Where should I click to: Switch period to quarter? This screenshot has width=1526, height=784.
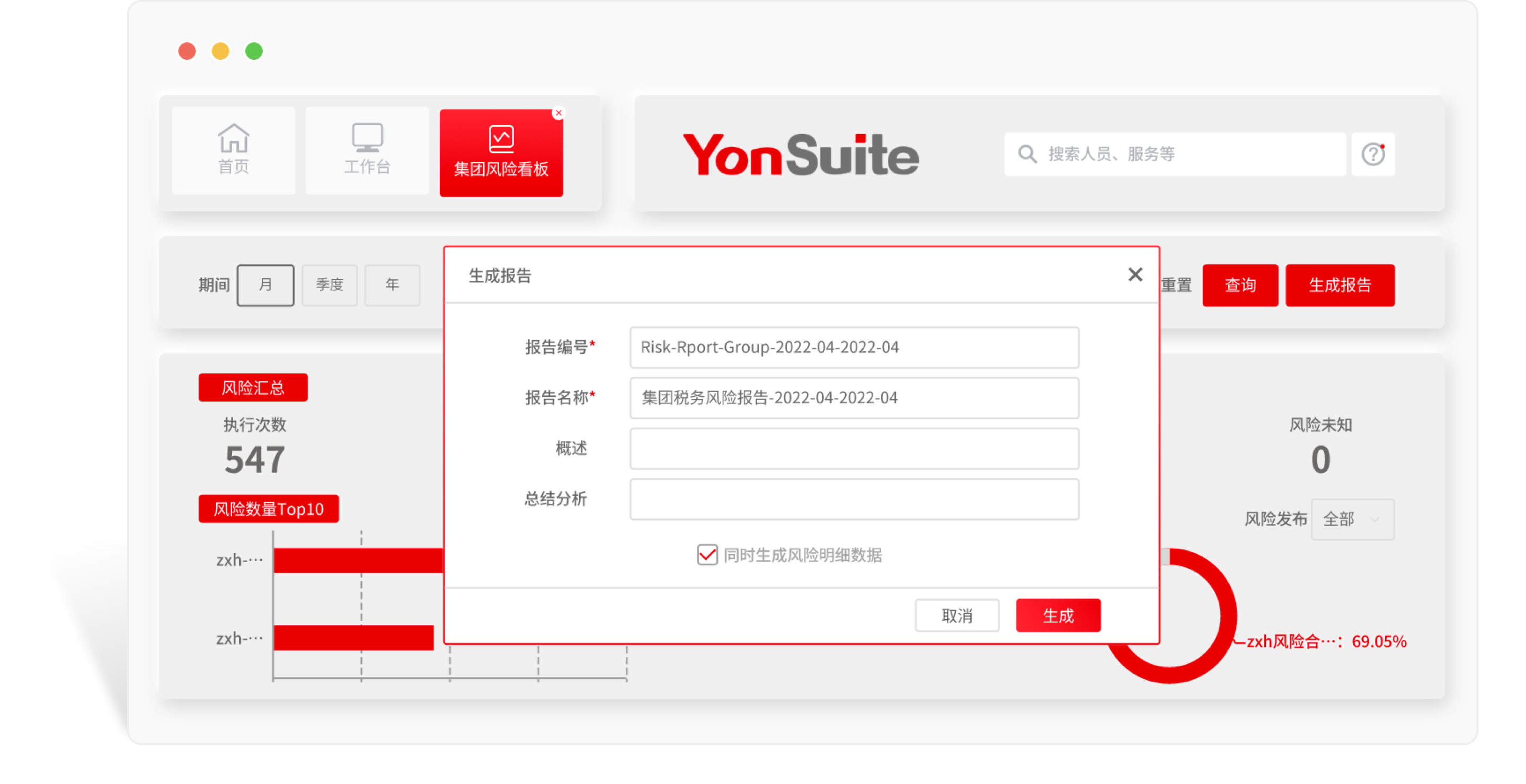[330, 285]
